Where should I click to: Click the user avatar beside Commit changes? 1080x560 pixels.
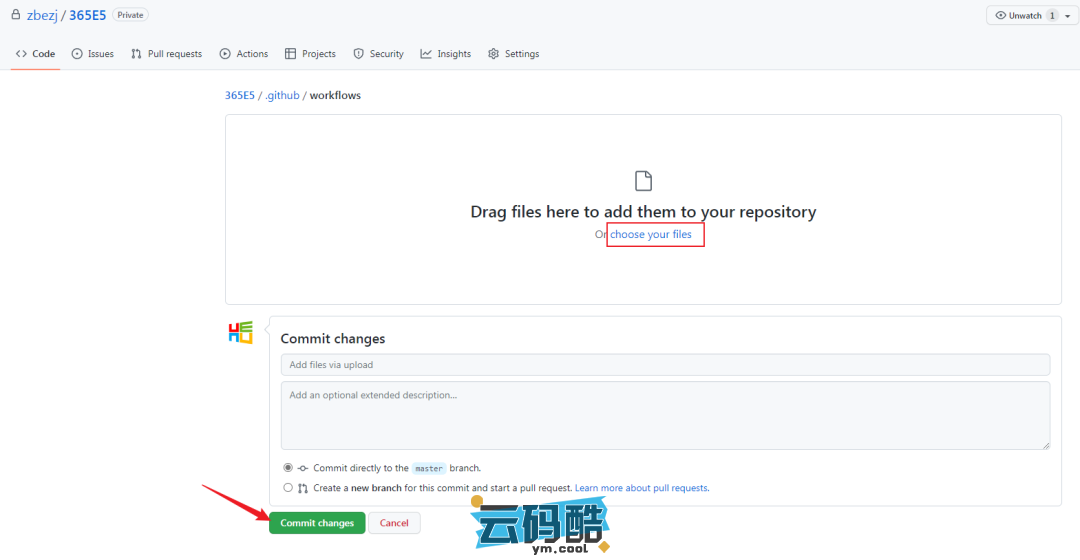240,333
